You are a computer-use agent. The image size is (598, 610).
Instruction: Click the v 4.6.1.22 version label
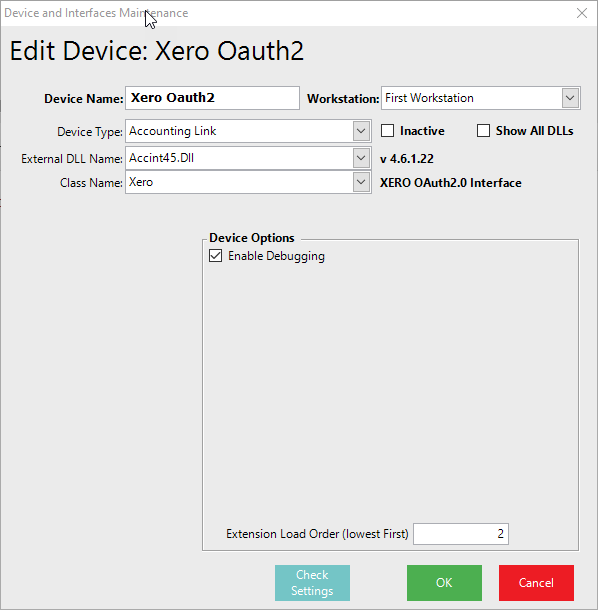click(x=407, y=159)
